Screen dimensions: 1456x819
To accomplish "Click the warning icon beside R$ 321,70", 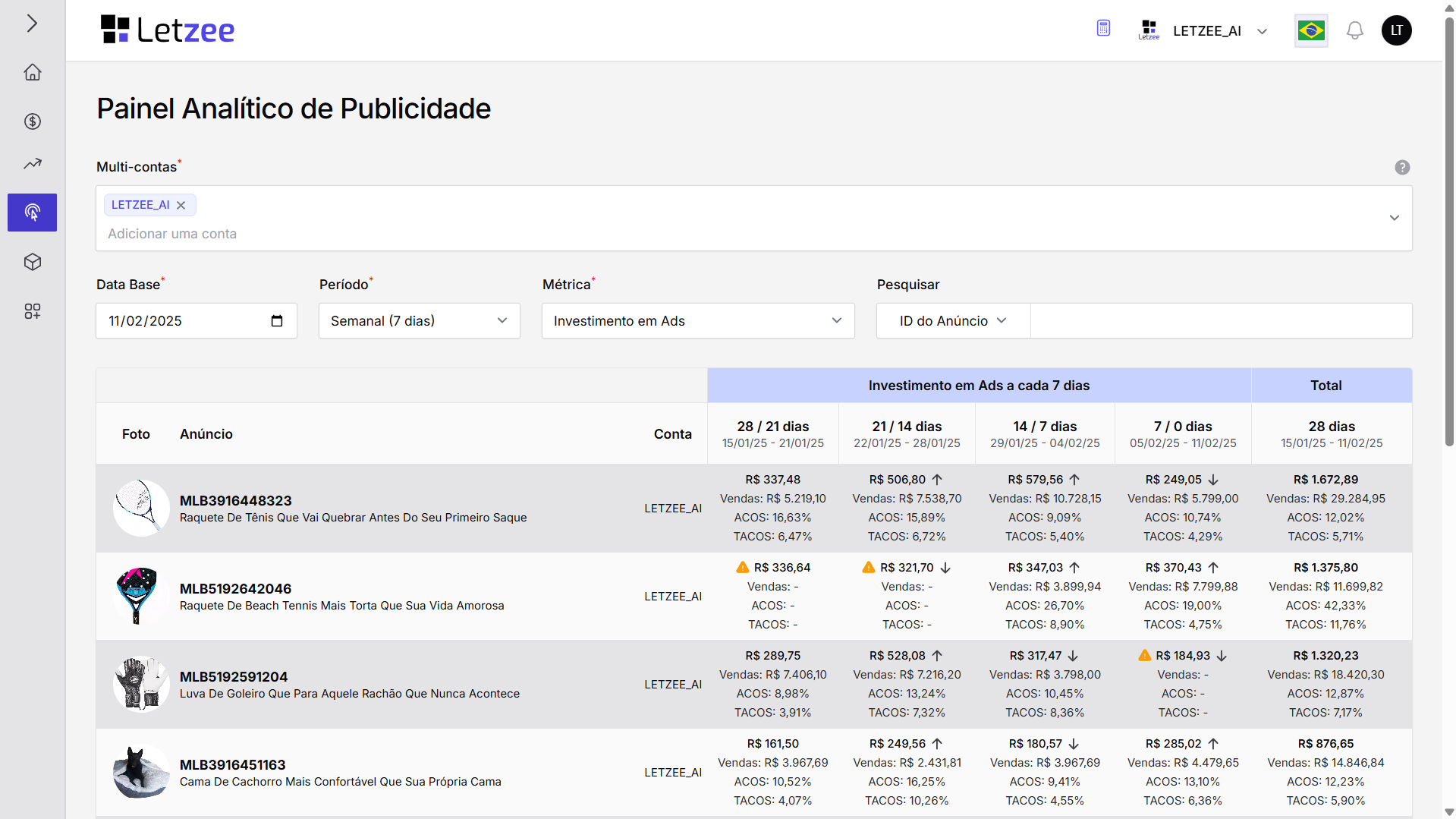I will point(869,567).
